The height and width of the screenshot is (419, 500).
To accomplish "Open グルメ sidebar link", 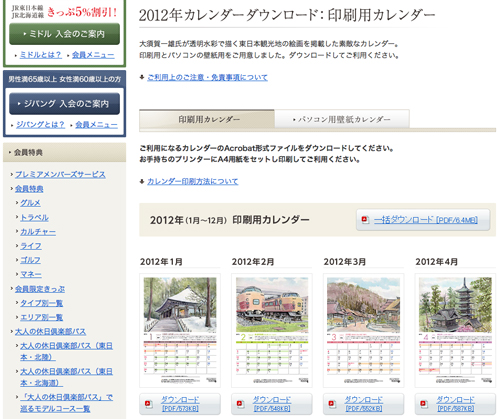I will tap(30, 203).
